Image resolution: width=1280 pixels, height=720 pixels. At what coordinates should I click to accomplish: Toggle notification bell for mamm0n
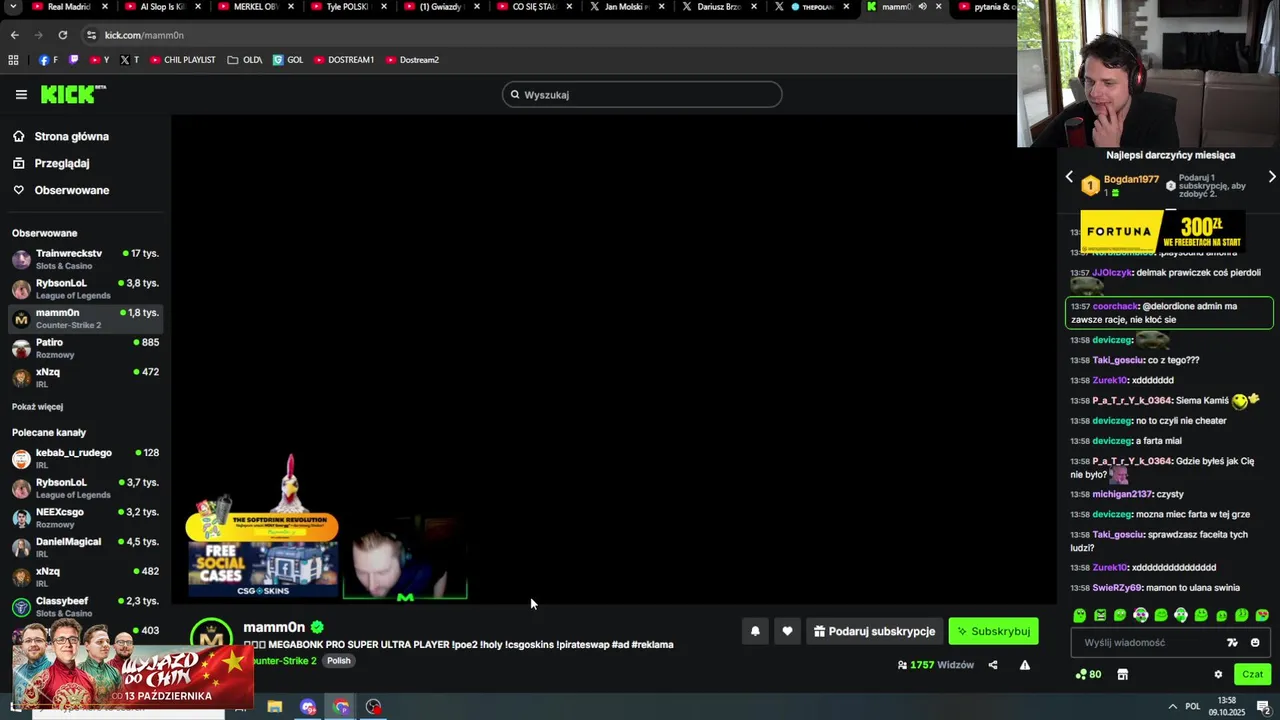(x=755, y=631)
